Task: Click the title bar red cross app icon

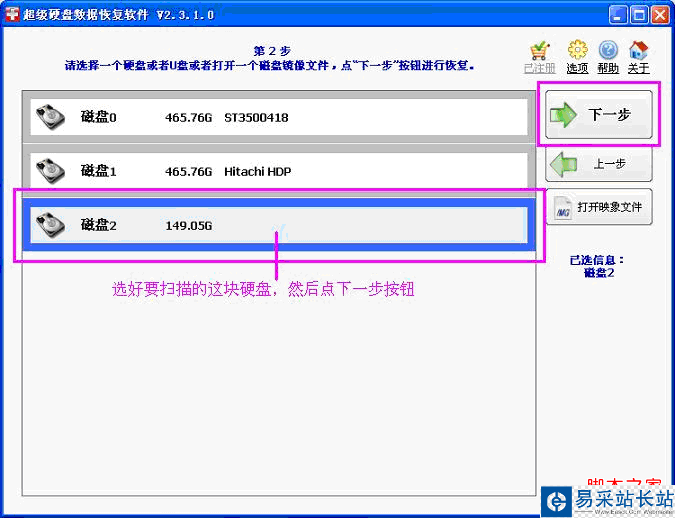Action: click(x=12, y=14)
